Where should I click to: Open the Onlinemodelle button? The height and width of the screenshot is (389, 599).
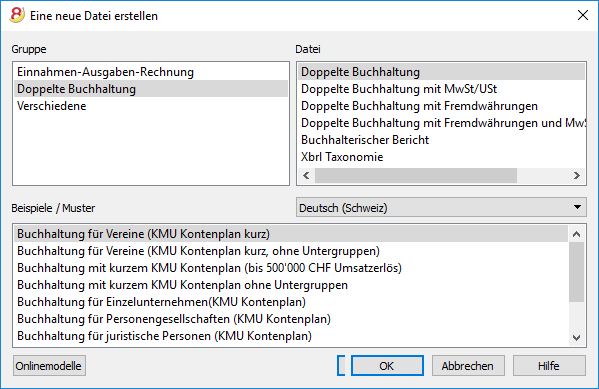49,366
